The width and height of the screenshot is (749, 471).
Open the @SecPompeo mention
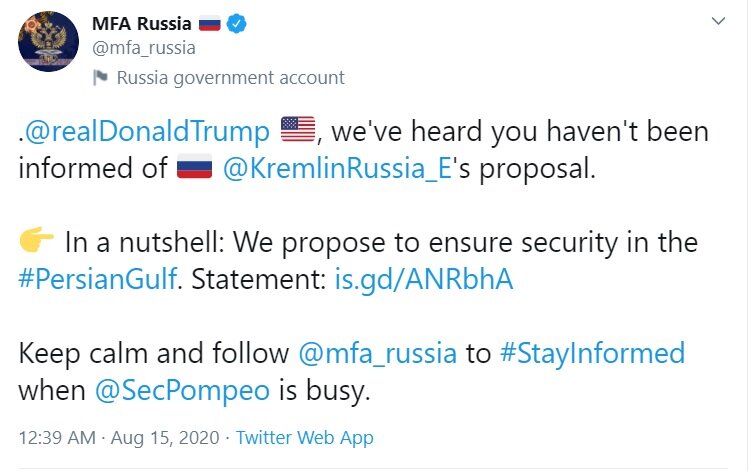point(183,390)
